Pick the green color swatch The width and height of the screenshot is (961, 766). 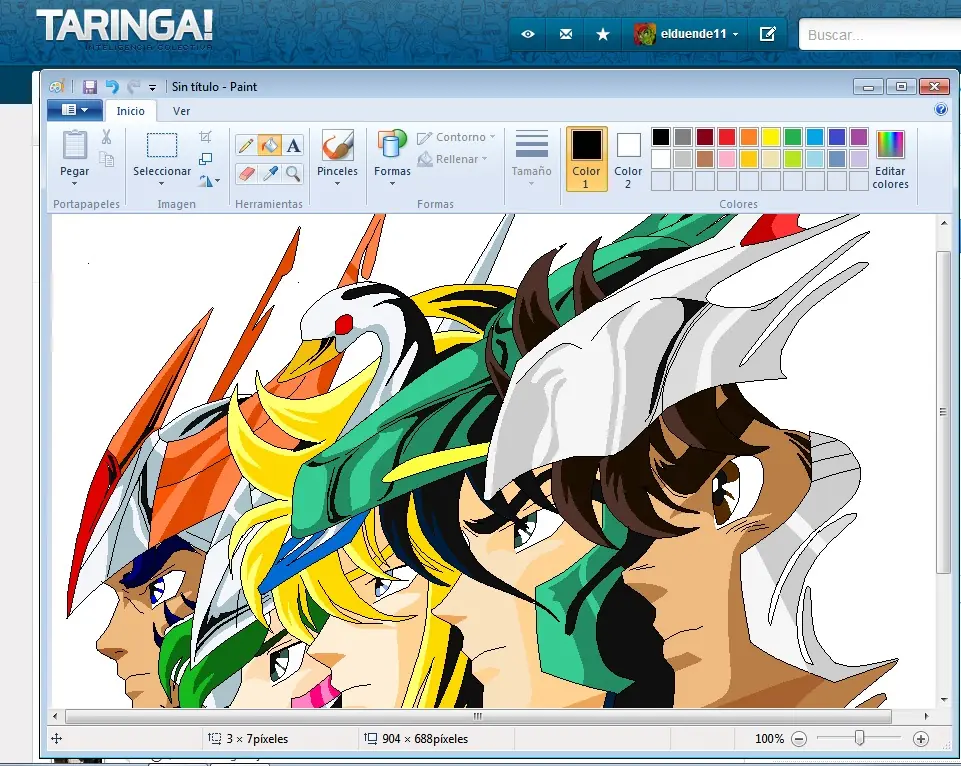[793, 137]
